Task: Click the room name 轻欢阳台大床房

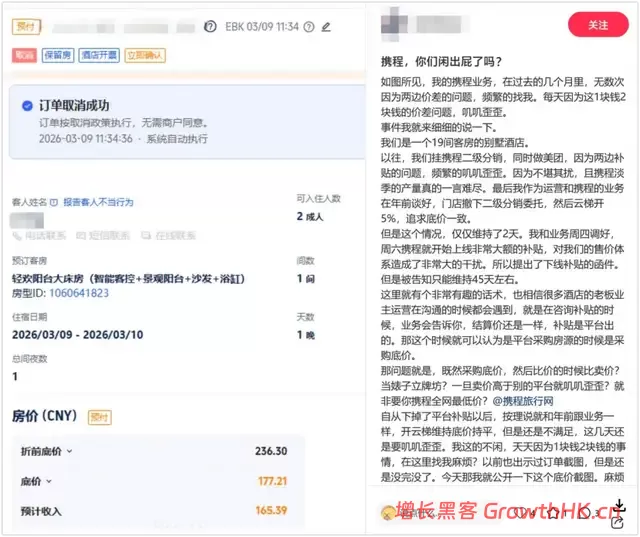Action: [48, 279]
